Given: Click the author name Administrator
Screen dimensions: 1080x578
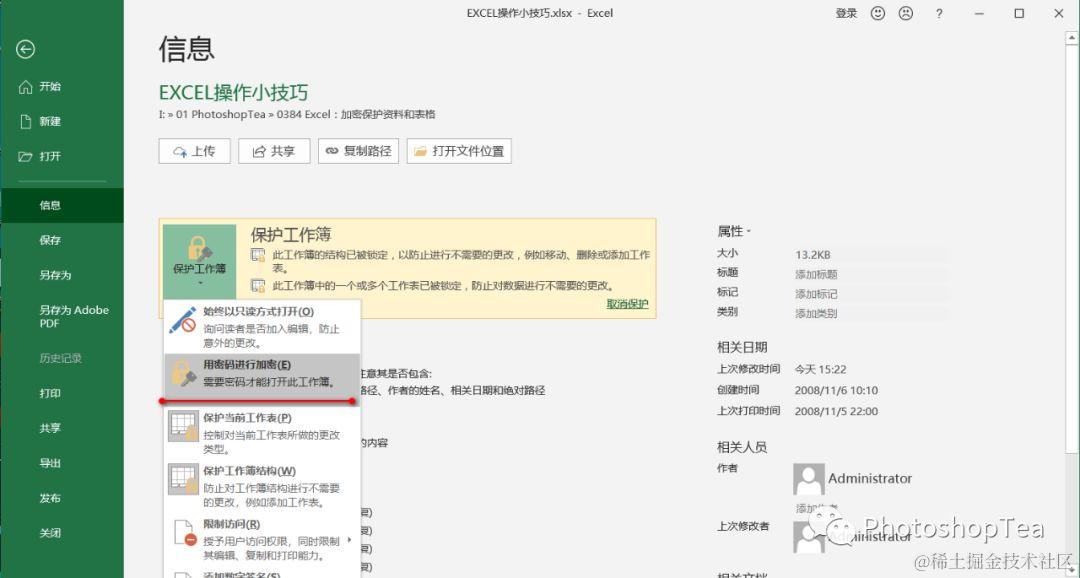Looking at the screenshot, I should click(x=870, y=478).
